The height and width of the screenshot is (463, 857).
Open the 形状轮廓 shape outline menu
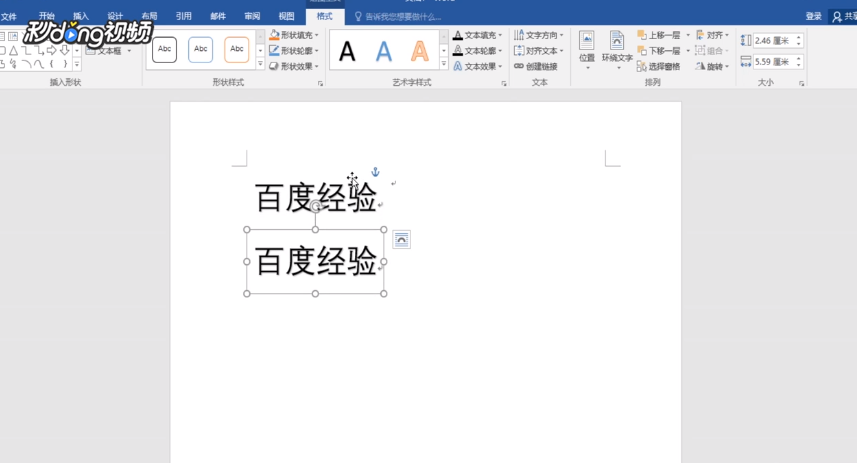(x=294, y=51)
